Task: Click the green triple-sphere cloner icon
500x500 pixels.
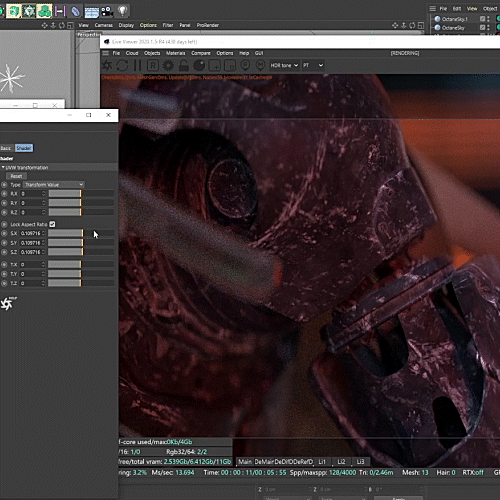Action: [x=45, y=11]
